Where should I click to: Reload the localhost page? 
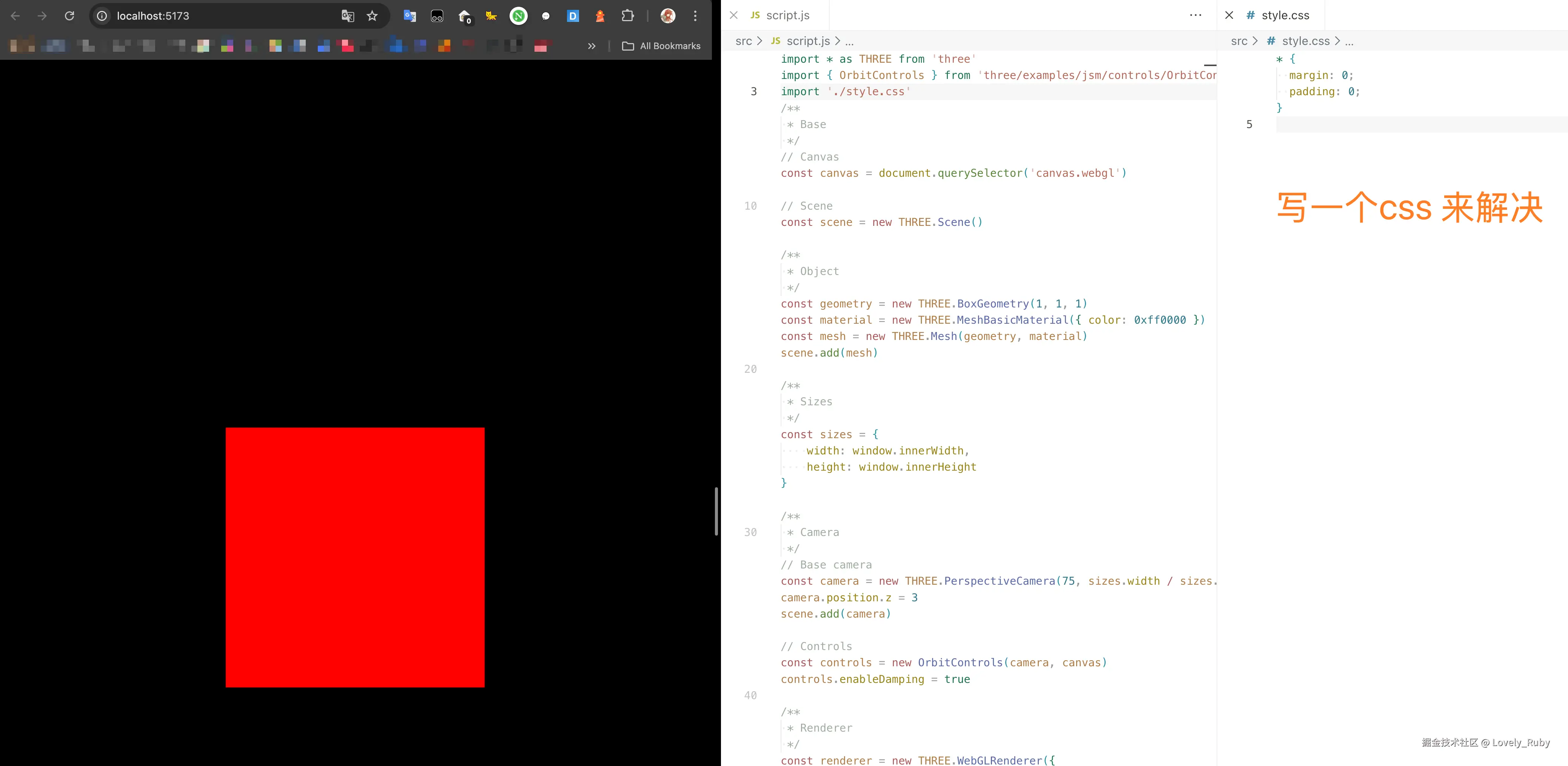(69, 16)
